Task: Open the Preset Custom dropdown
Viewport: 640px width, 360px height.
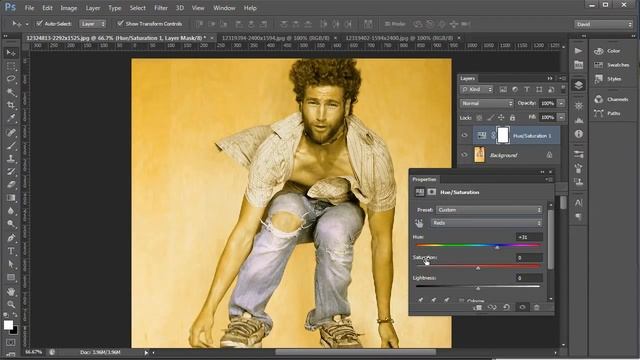Action: pyautogui.click(x=489, y=210)
